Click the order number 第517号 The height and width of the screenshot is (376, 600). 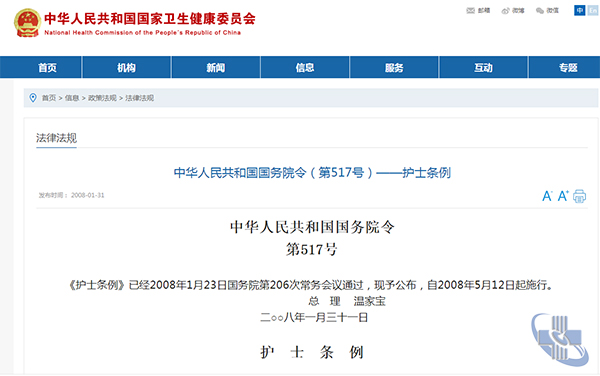tap(312, 249)
